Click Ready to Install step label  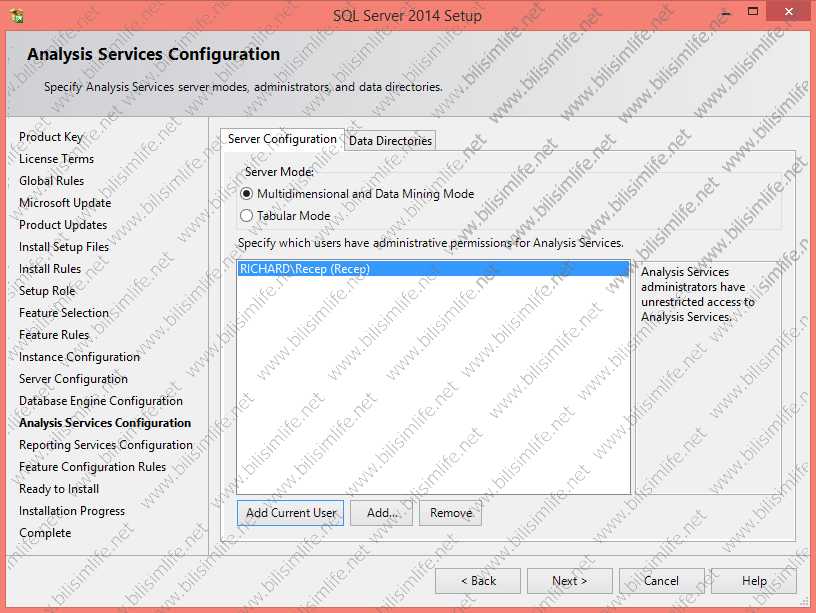59,489
